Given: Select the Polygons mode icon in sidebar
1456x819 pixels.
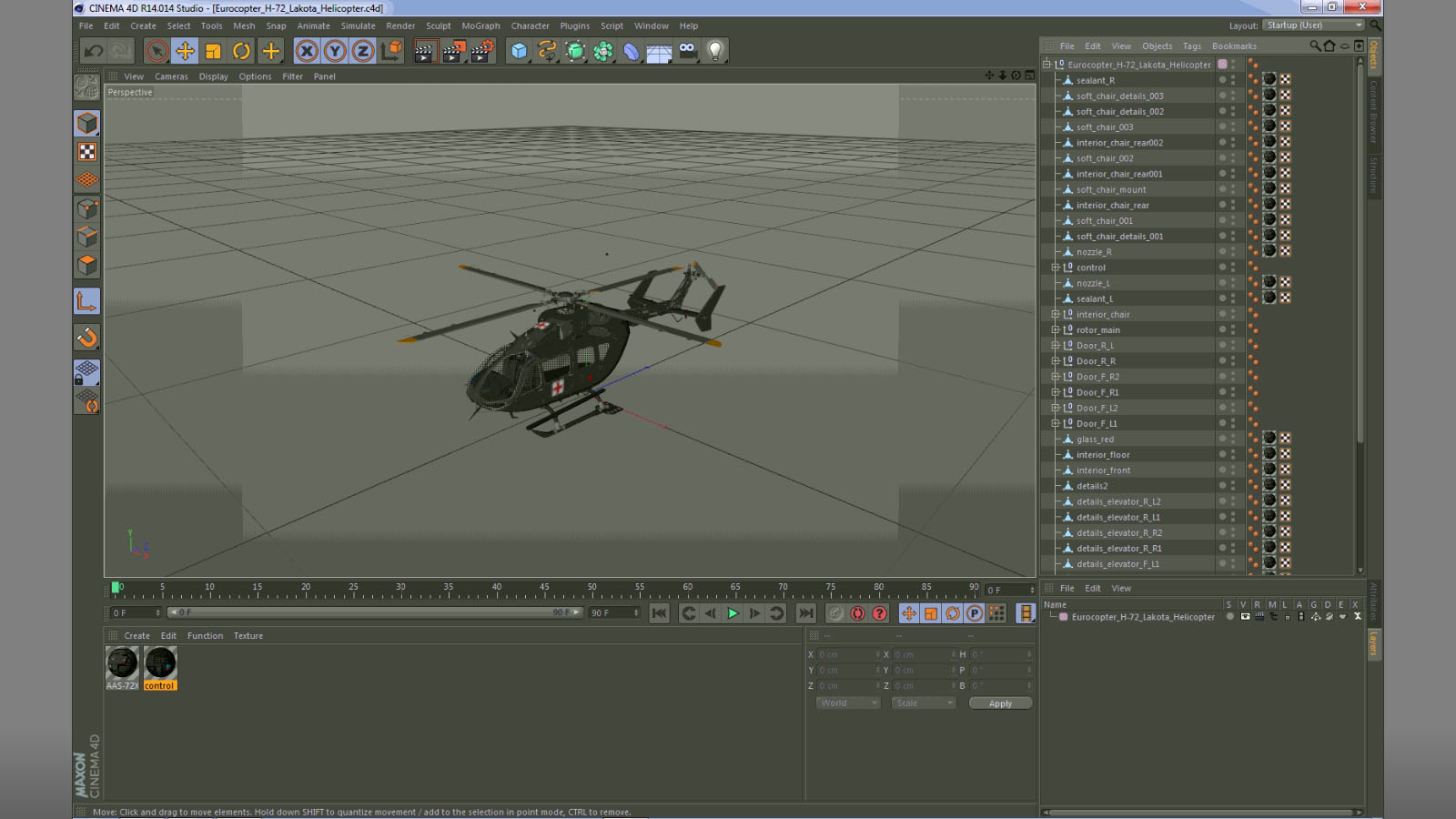Looking at the screenshot, I should [87, 265].
